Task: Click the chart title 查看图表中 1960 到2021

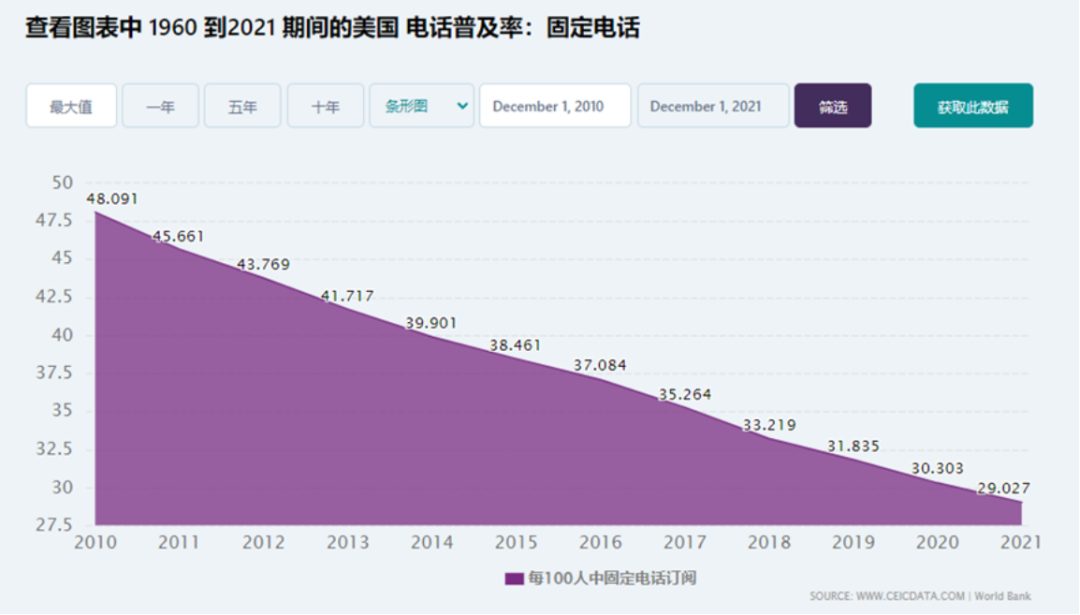Action: click(150, 28)
